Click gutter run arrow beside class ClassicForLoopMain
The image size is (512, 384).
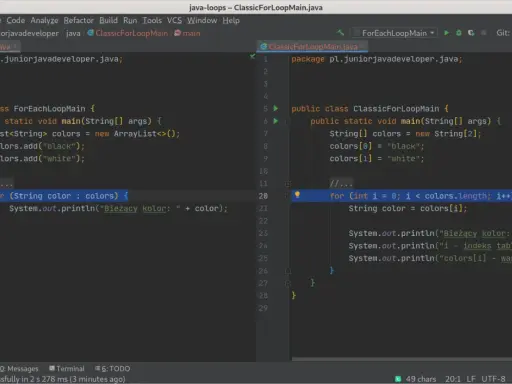(276, 108)
